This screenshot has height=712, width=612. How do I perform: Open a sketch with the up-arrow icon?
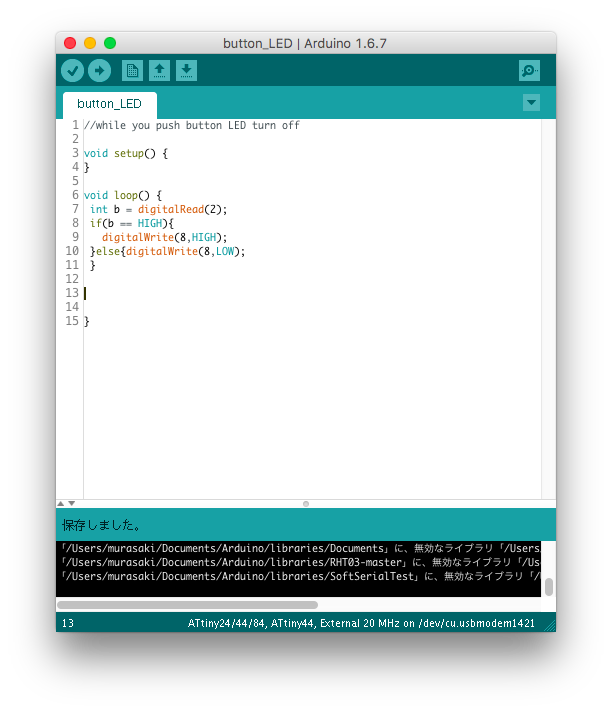(159, 71)
